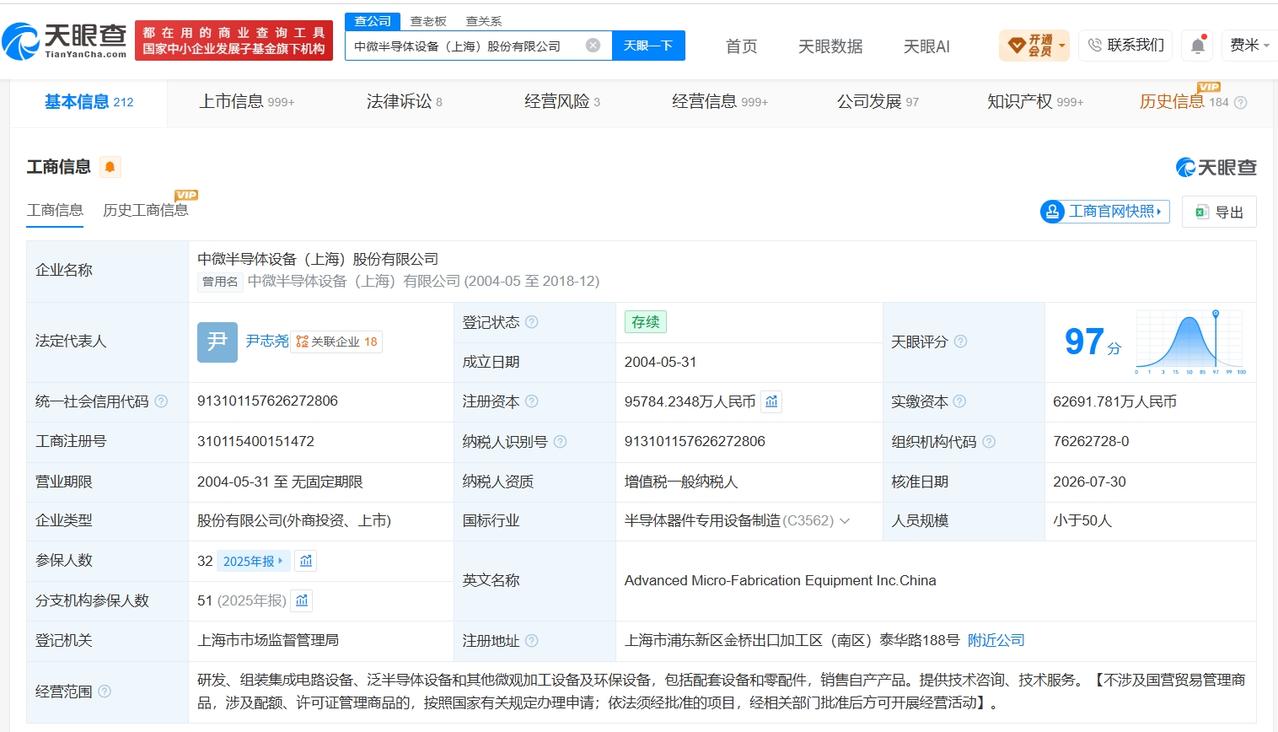Open 工商官网快照 snapshot button
1278x732 pixels.
(1105, 212)
